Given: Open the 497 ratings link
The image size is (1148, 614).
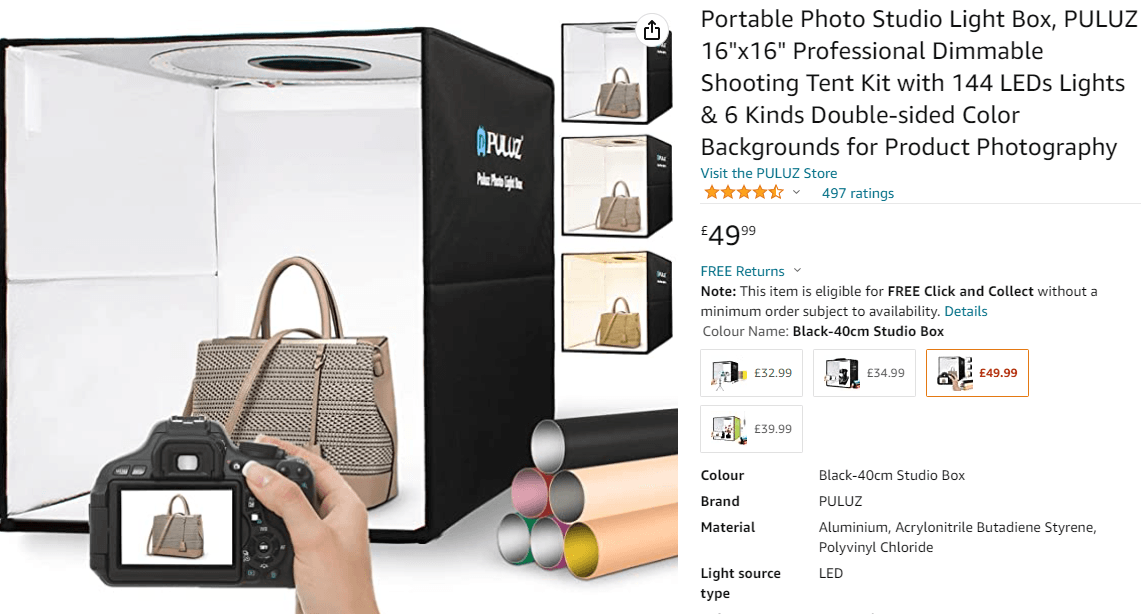Looking at the screenshot, I should [x=857, y=193].
